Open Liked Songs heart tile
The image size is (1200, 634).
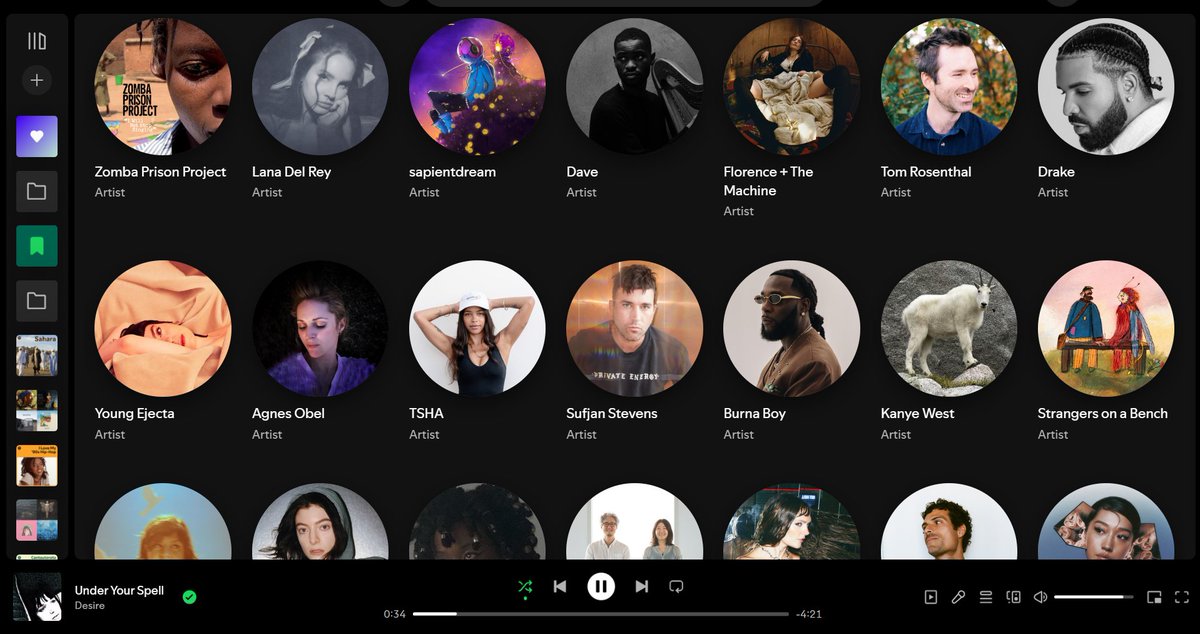coord(37,136)
